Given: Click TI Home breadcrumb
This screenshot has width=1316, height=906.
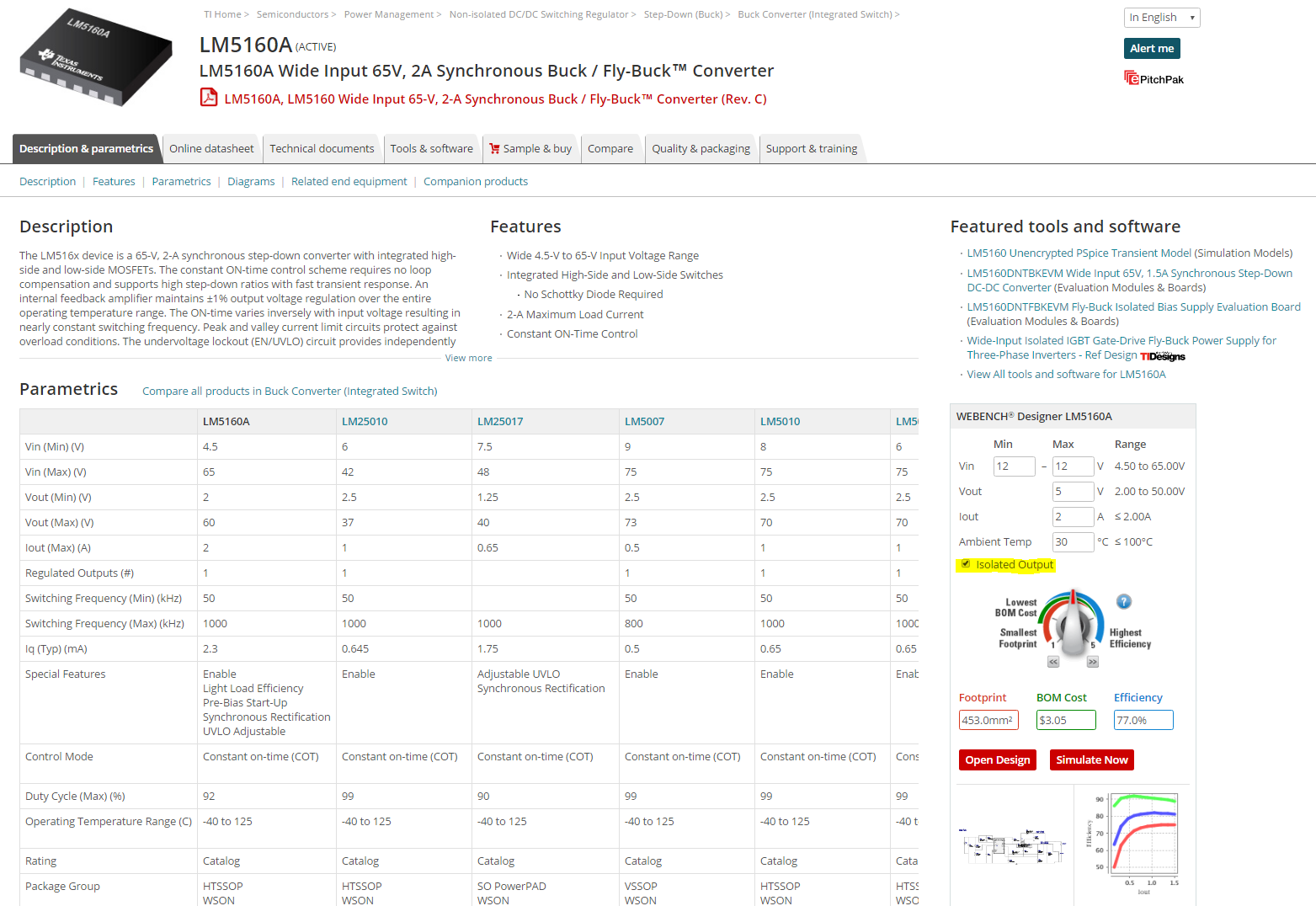Looking at the screenshot, I should 222,14.
